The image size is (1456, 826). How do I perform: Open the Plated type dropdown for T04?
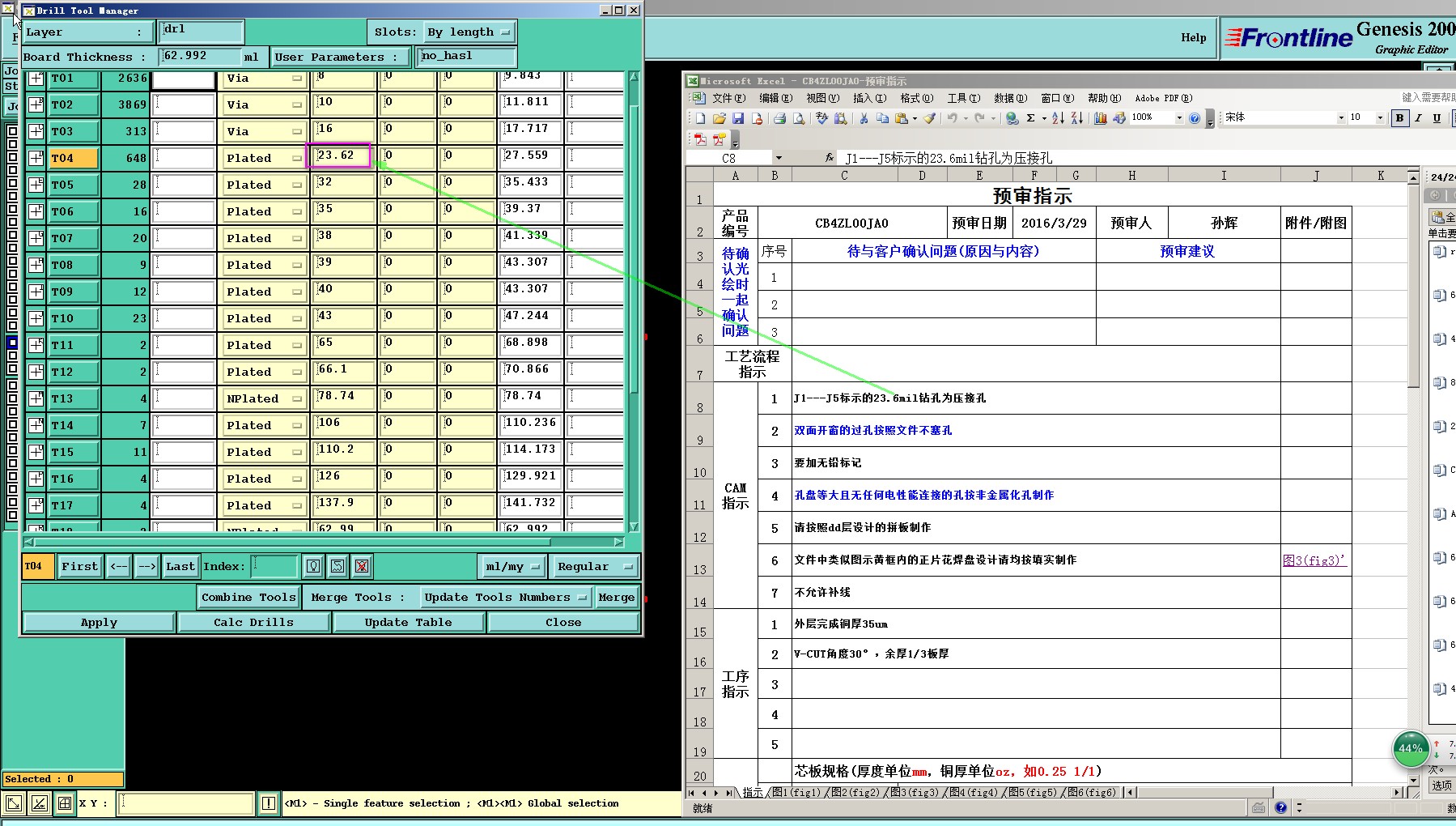click(264, 158)
